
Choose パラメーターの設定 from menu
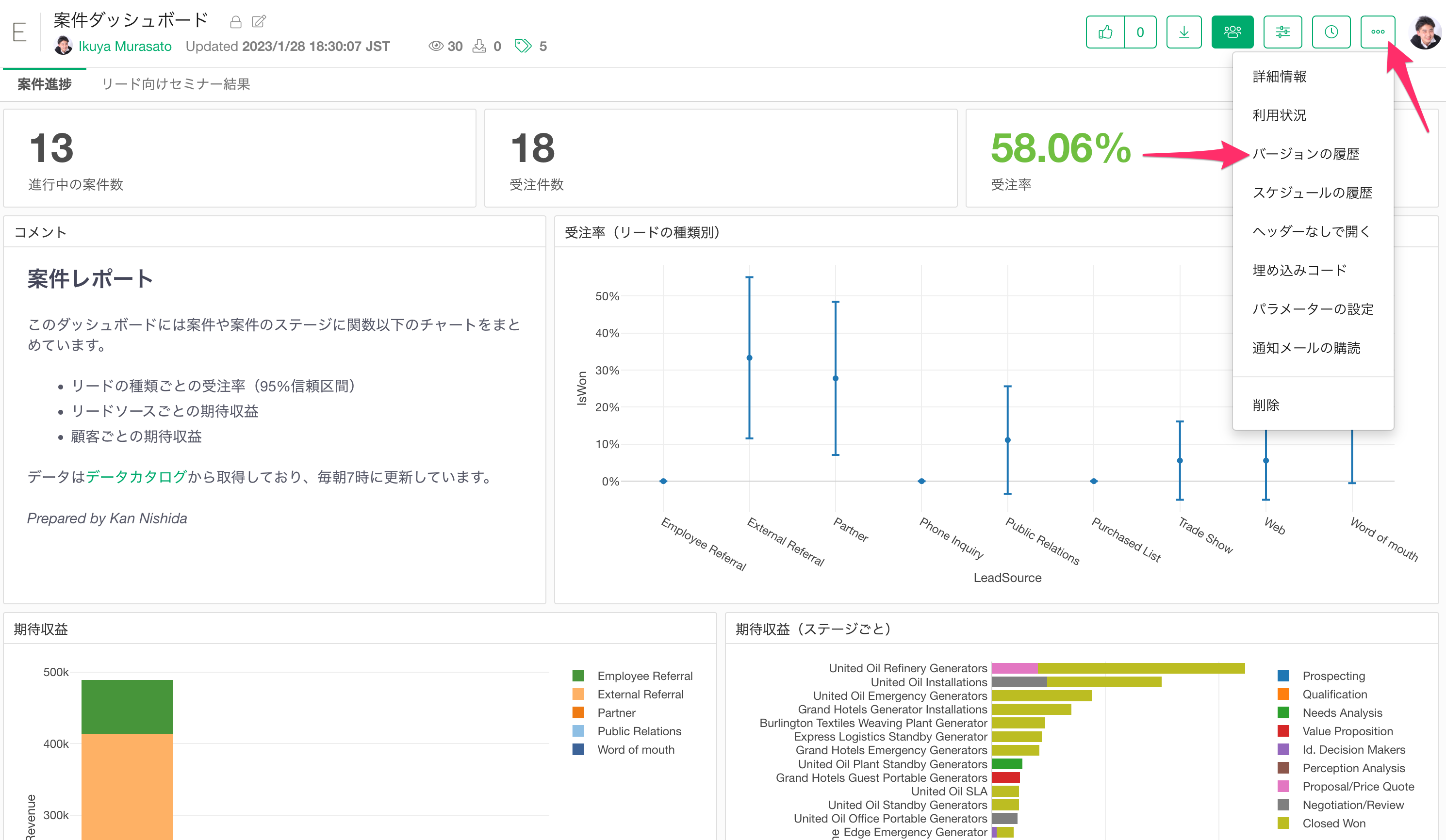1313,309
